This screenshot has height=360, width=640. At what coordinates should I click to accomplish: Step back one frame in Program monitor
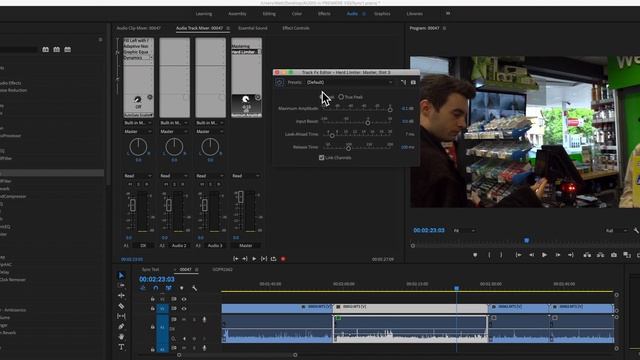pos(531,255)
